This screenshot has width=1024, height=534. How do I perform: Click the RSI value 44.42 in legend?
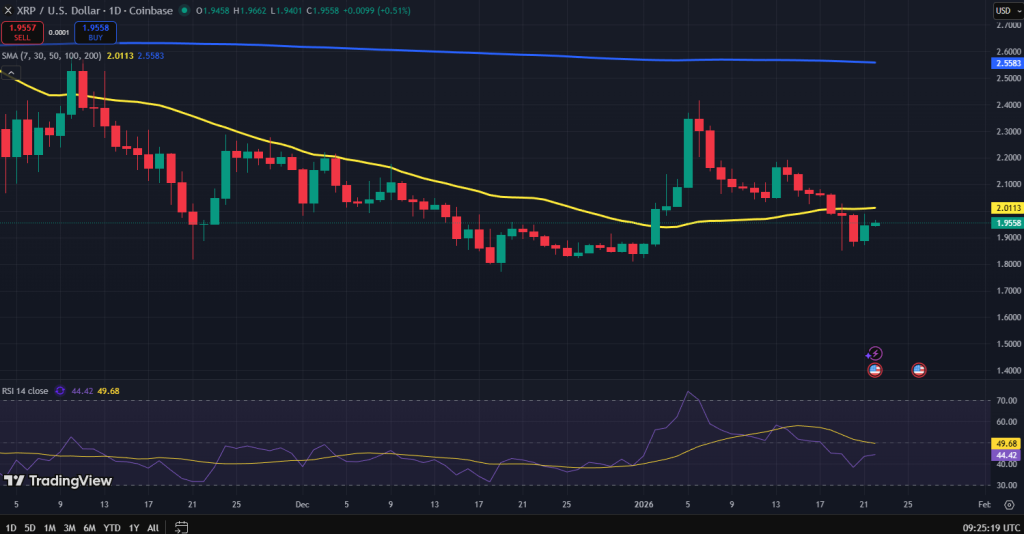(82, 391)
